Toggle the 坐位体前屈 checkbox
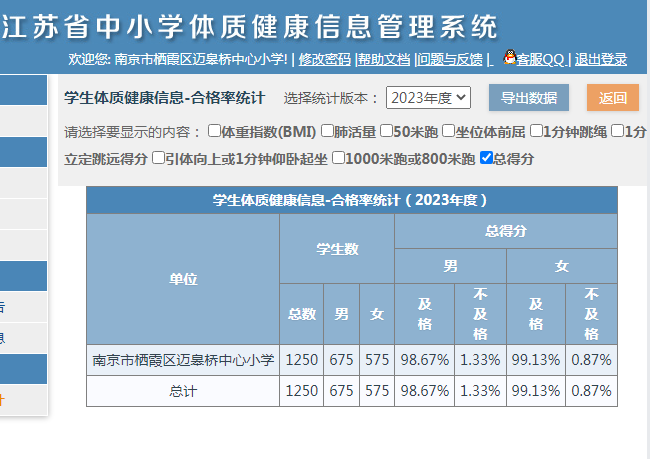650x459 pixels. tap(449, 131)
